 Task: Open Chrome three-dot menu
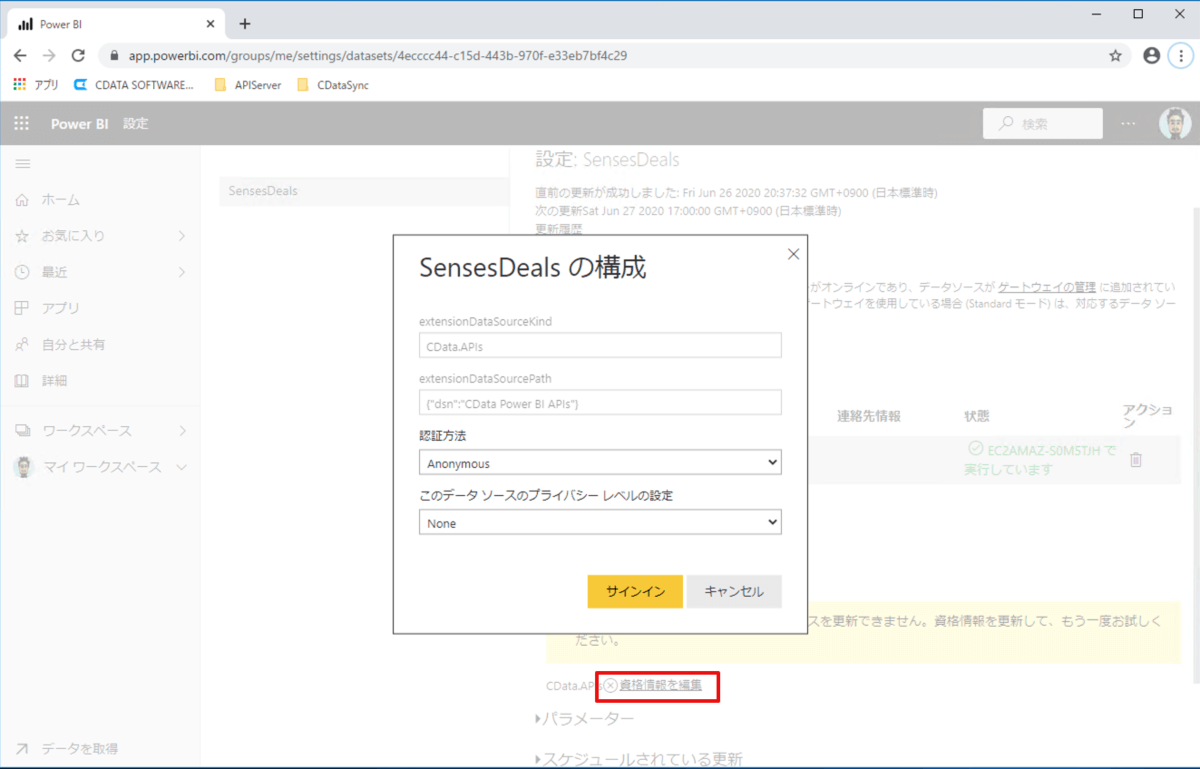click(x=1180, y=56)
